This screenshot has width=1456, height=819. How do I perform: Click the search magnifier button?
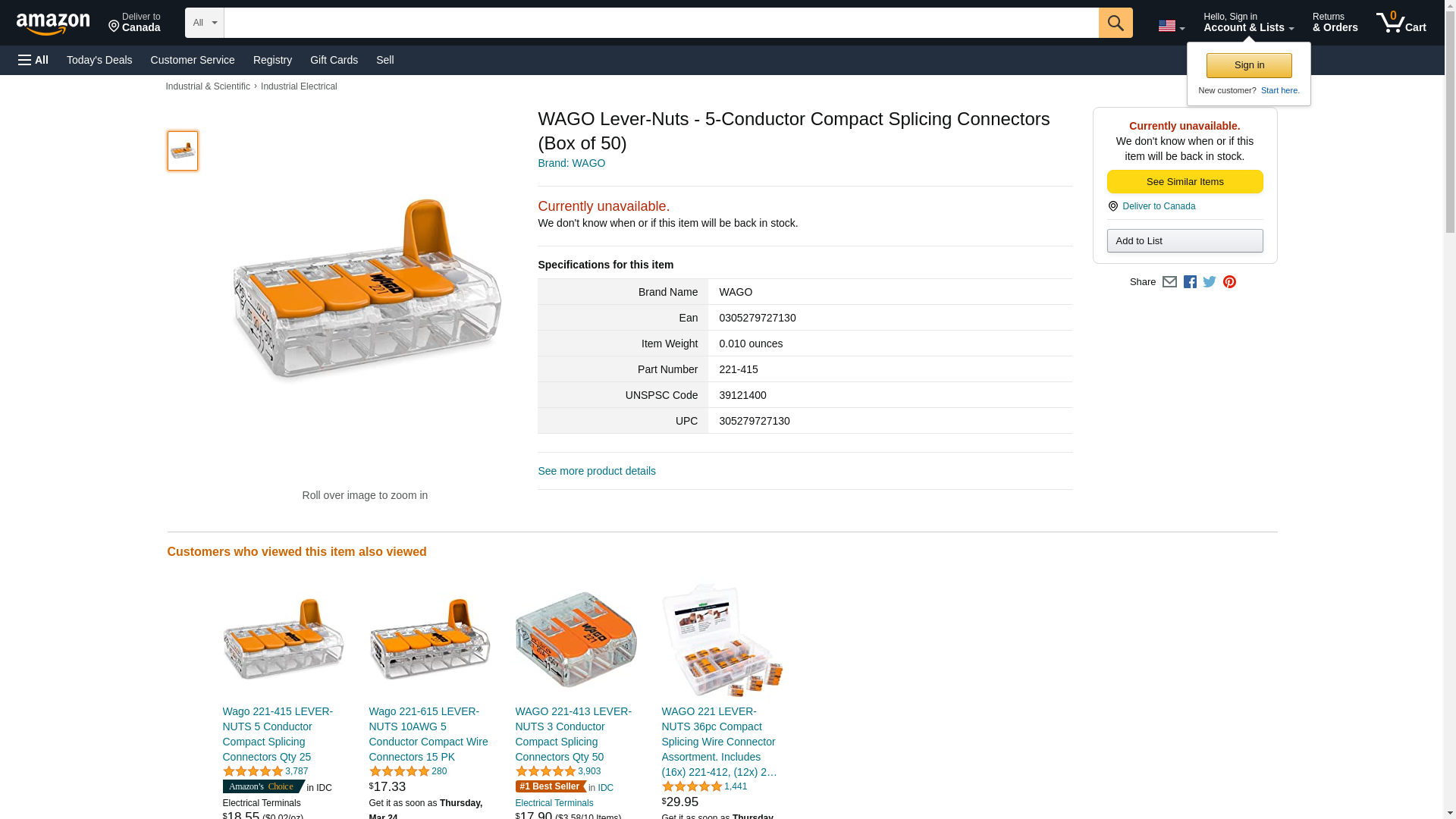[x=1116, y=23]
